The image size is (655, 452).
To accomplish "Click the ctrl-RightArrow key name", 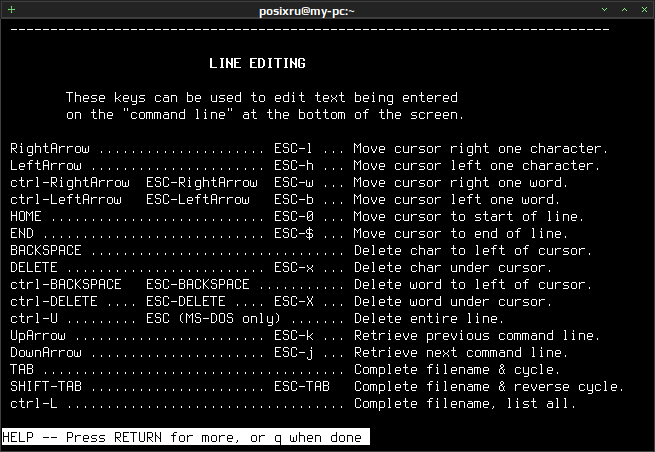I will 70,183.
